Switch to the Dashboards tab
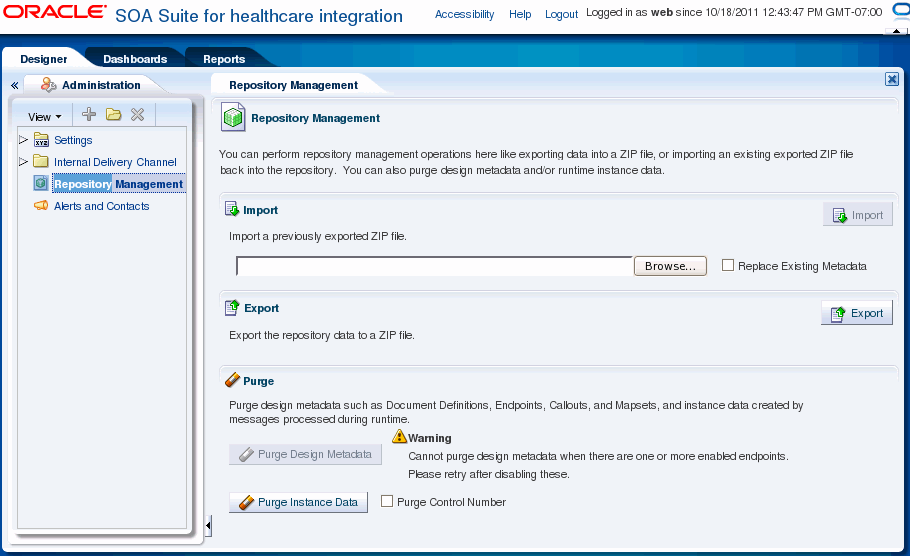910x556 pixels. 135,59
